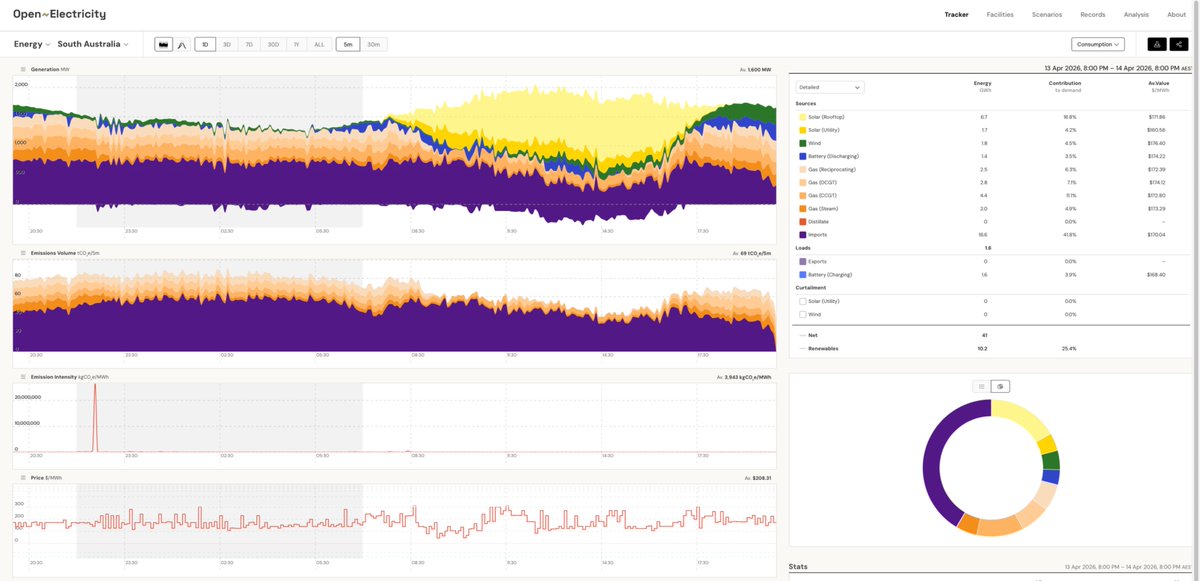Select the stacked area chart icon
This screenshot has width=1200, height=581.
tap(163, 44)
